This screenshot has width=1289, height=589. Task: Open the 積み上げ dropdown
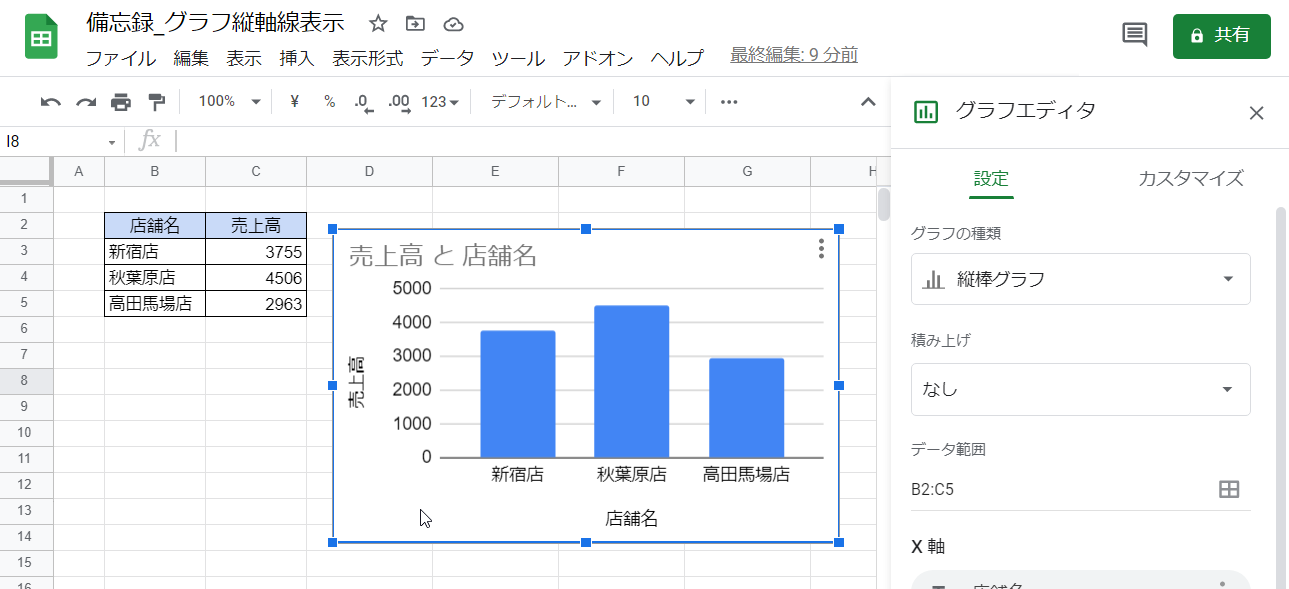pyautogui.click(x=1080, y=389)
